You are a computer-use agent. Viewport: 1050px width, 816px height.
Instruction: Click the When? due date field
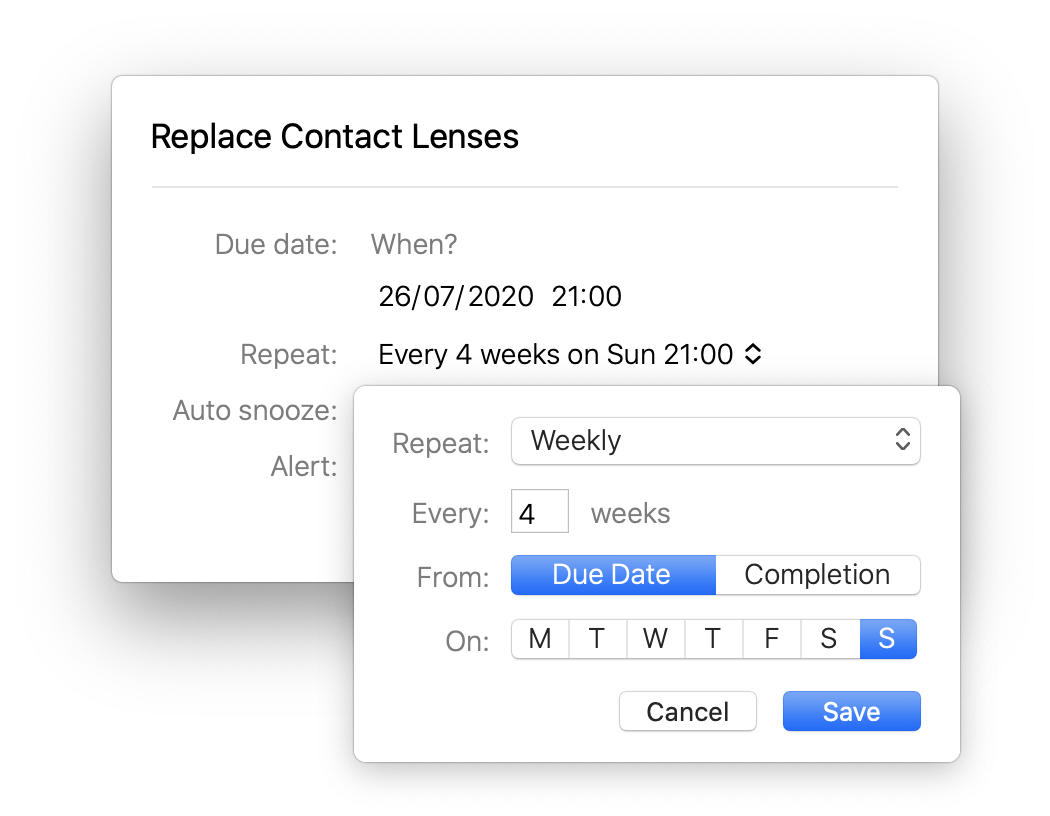tap(414, 245)
